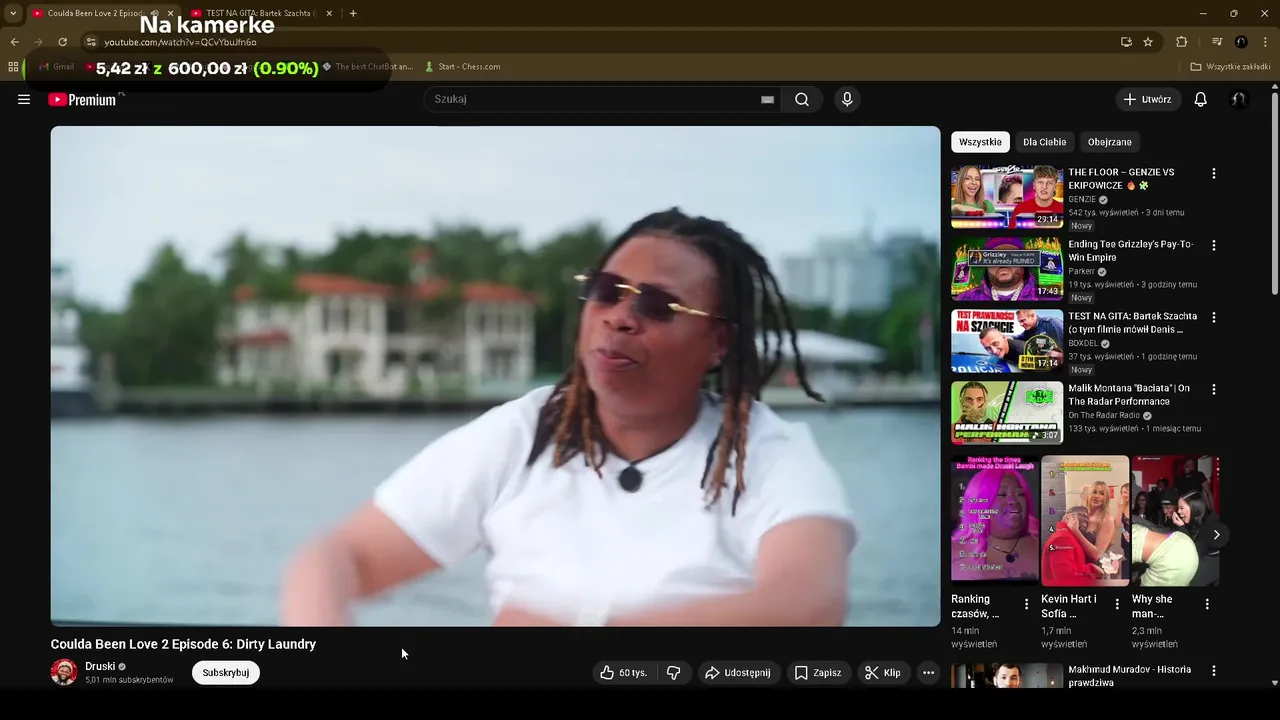Go back in Chrome browser

[14, 42]
